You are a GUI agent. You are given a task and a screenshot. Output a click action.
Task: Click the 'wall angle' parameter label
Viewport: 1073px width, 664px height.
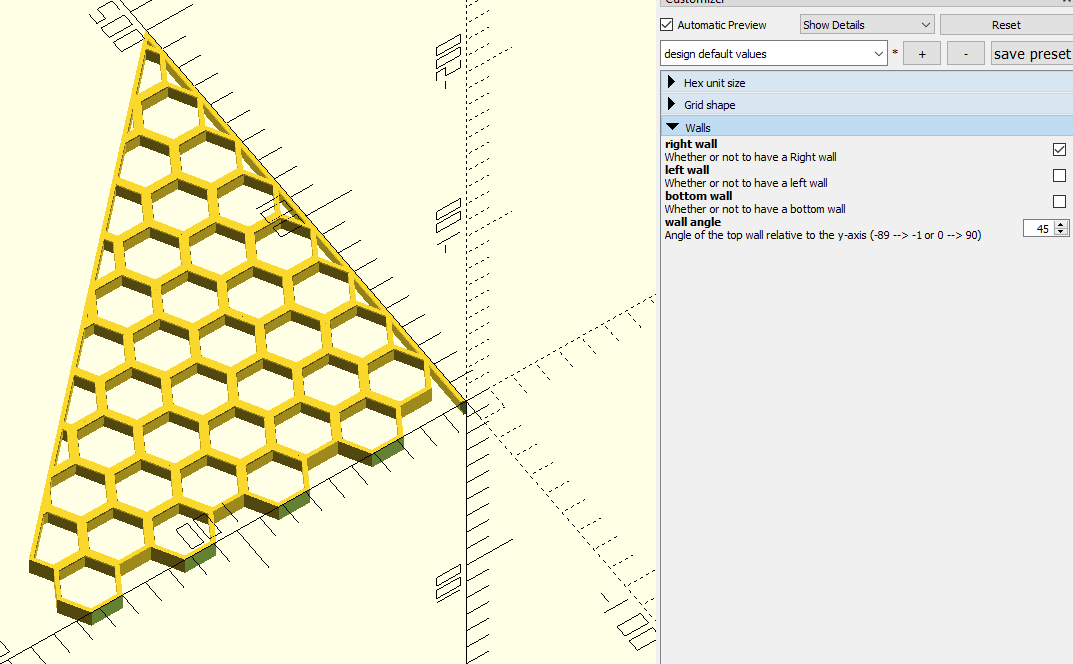click(693, 222)
